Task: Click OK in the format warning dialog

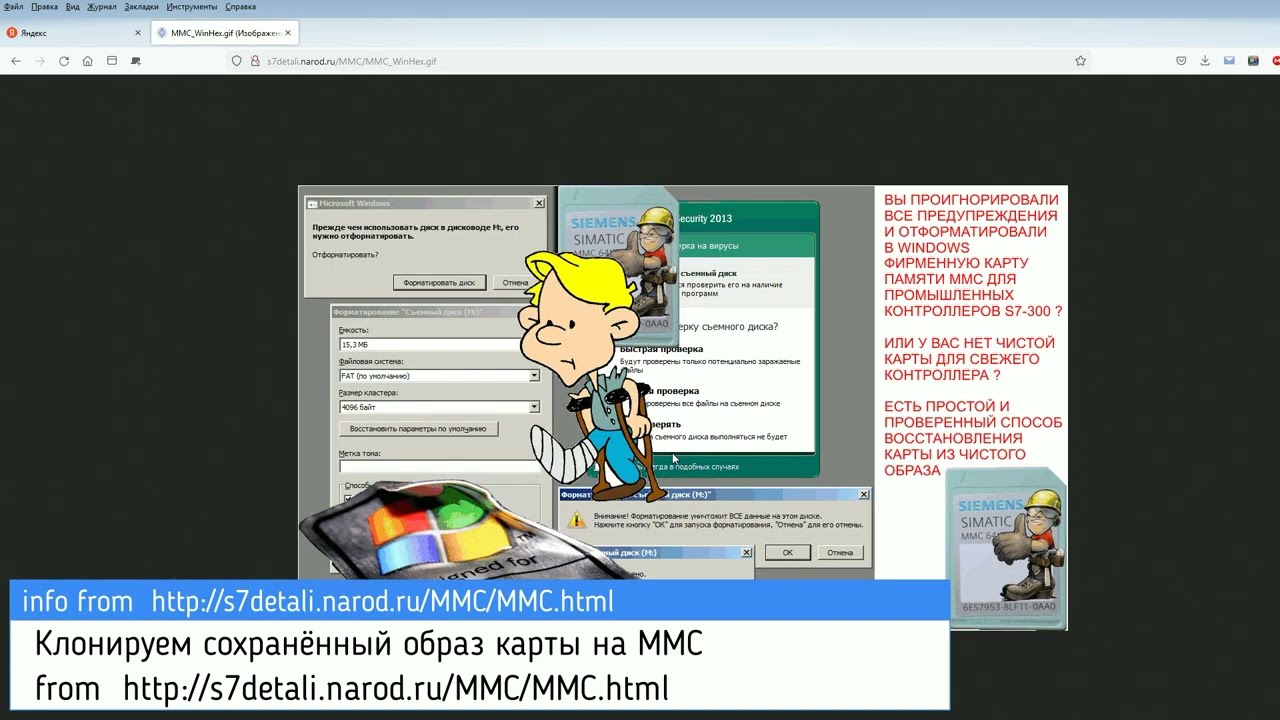Action: pyautogui.click(x=787, y=552)
